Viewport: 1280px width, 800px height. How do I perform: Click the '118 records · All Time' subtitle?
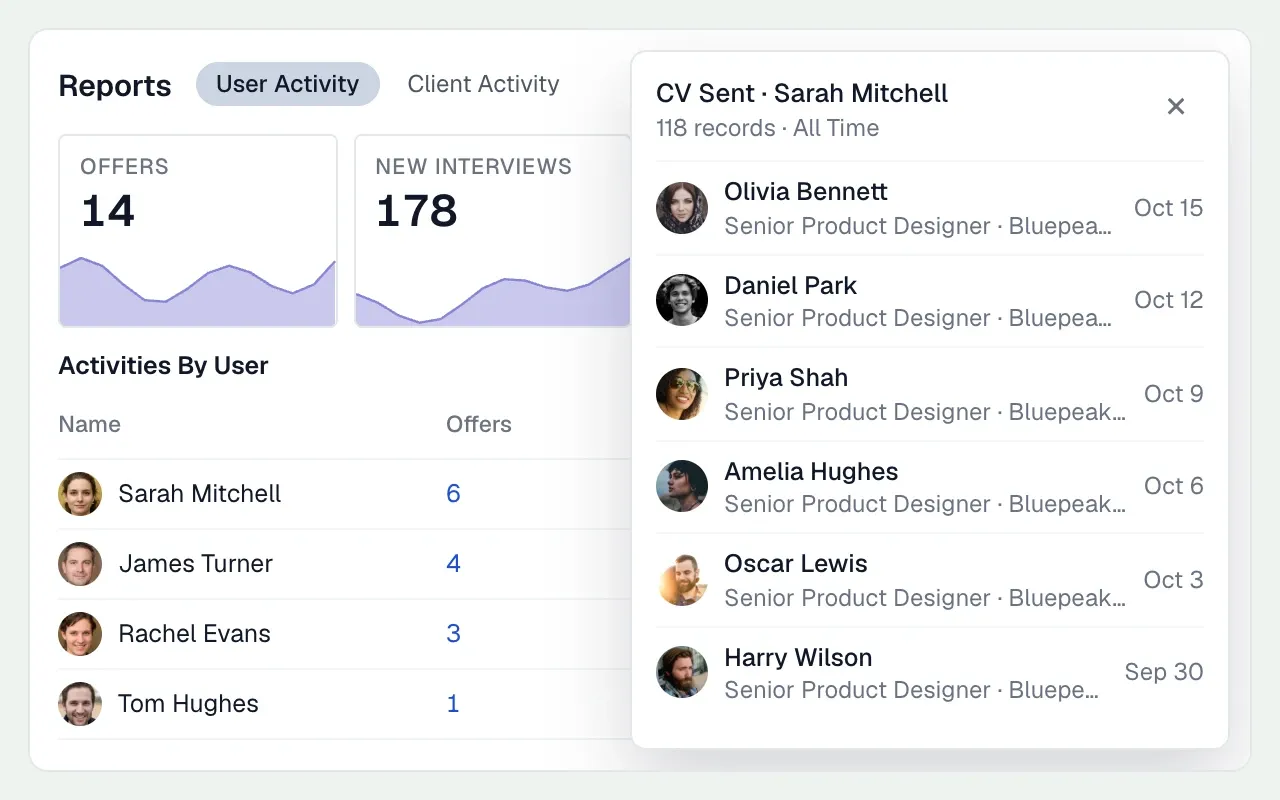click(x=768, y=128)
